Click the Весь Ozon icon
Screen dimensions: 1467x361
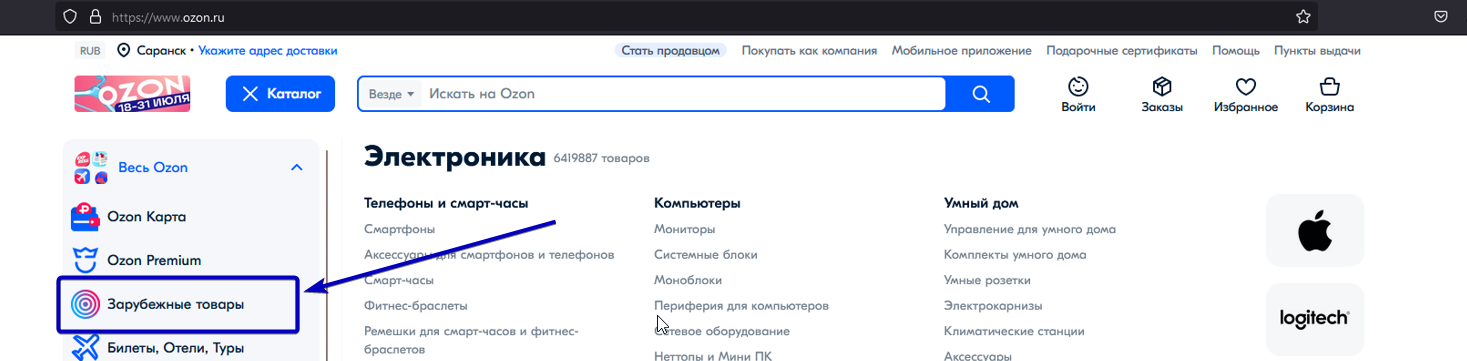[x=90, y=167]
